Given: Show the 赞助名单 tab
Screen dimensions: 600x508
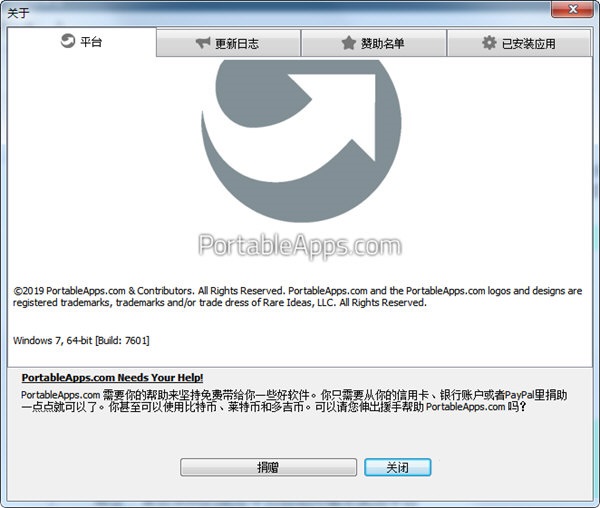Looking at the screenshot, I should [373, 43].
